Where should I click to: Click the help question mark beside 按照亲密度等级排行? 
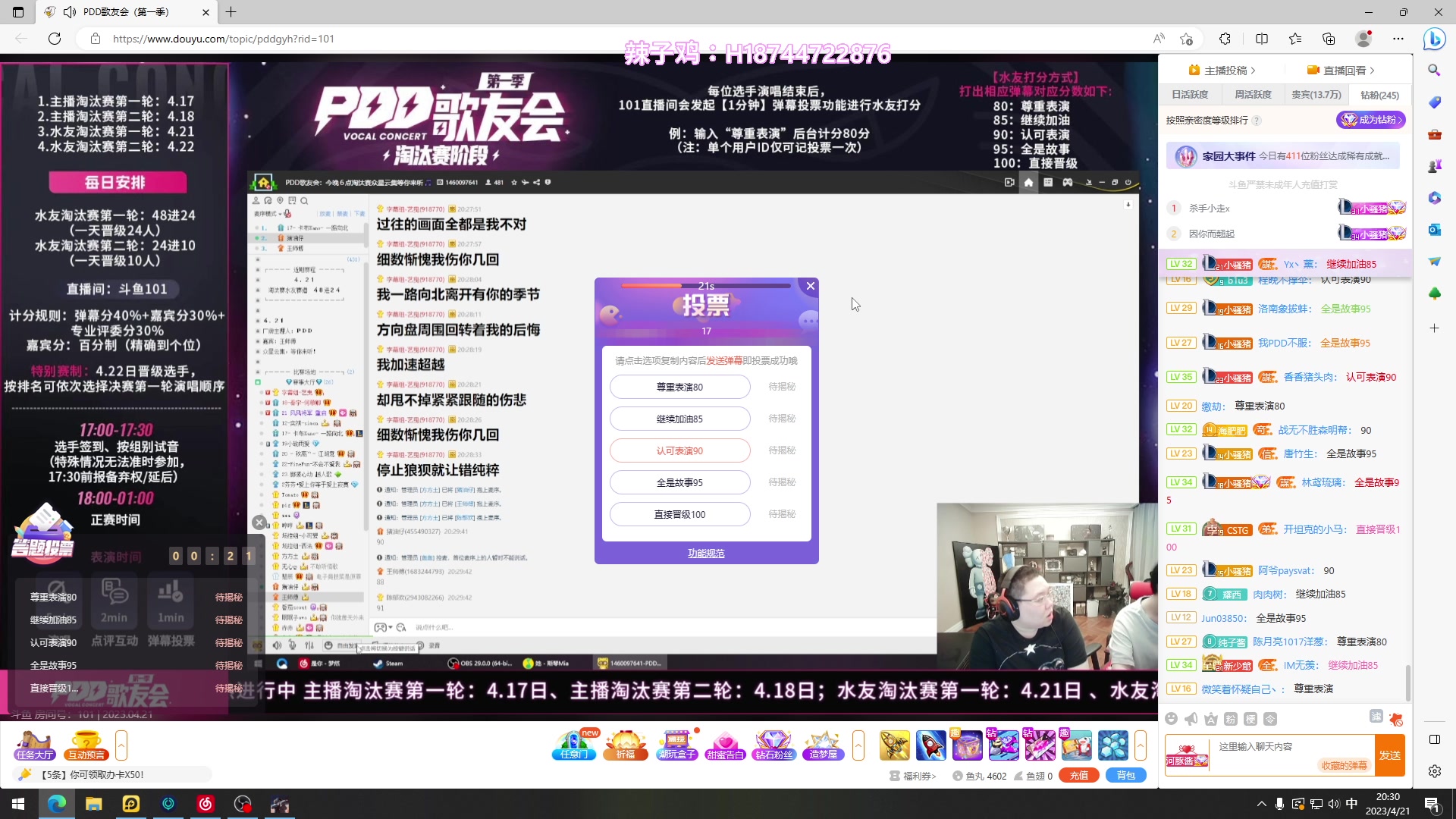pos(1257,121)
